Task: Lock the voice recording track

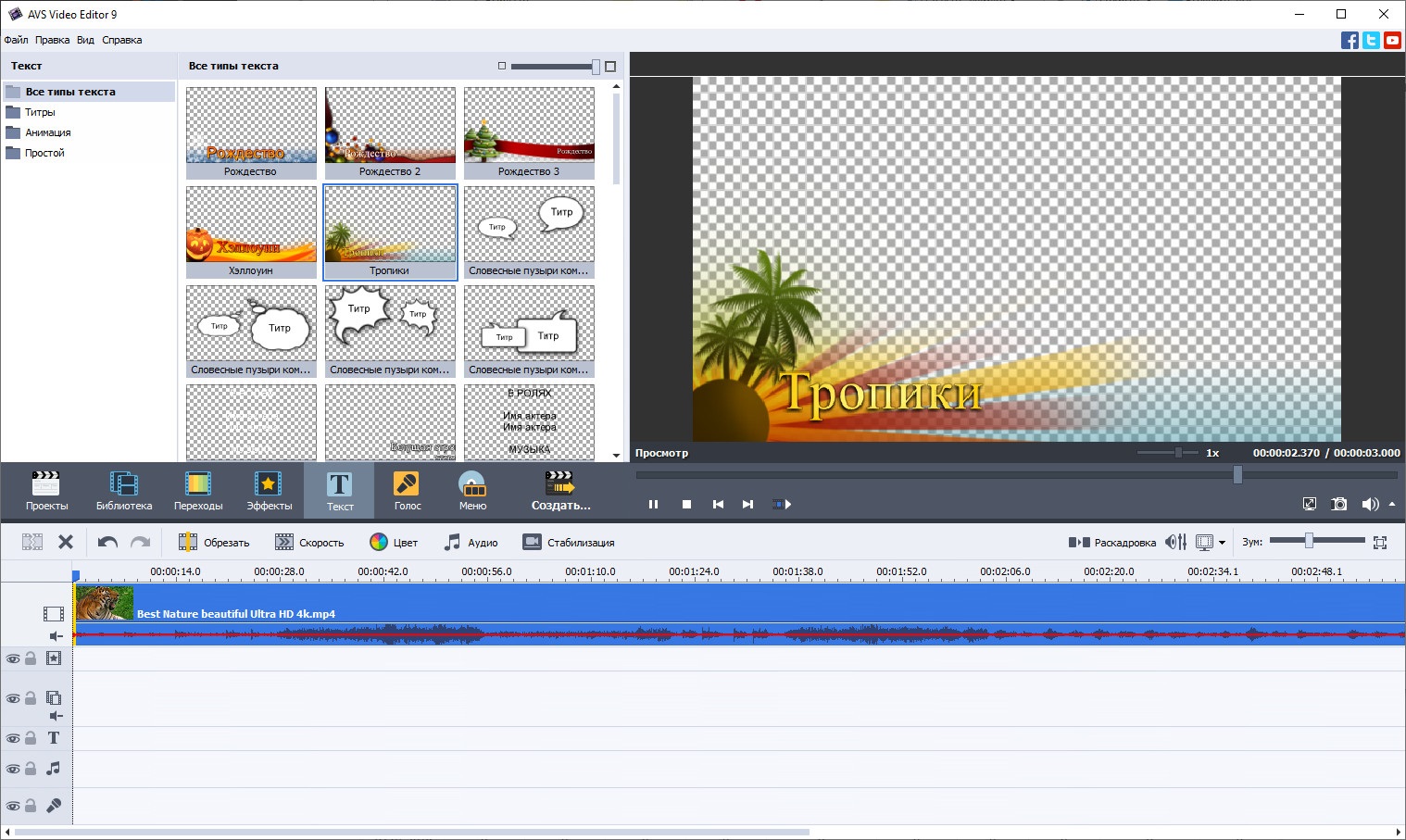Action: (x=31, y=806)
